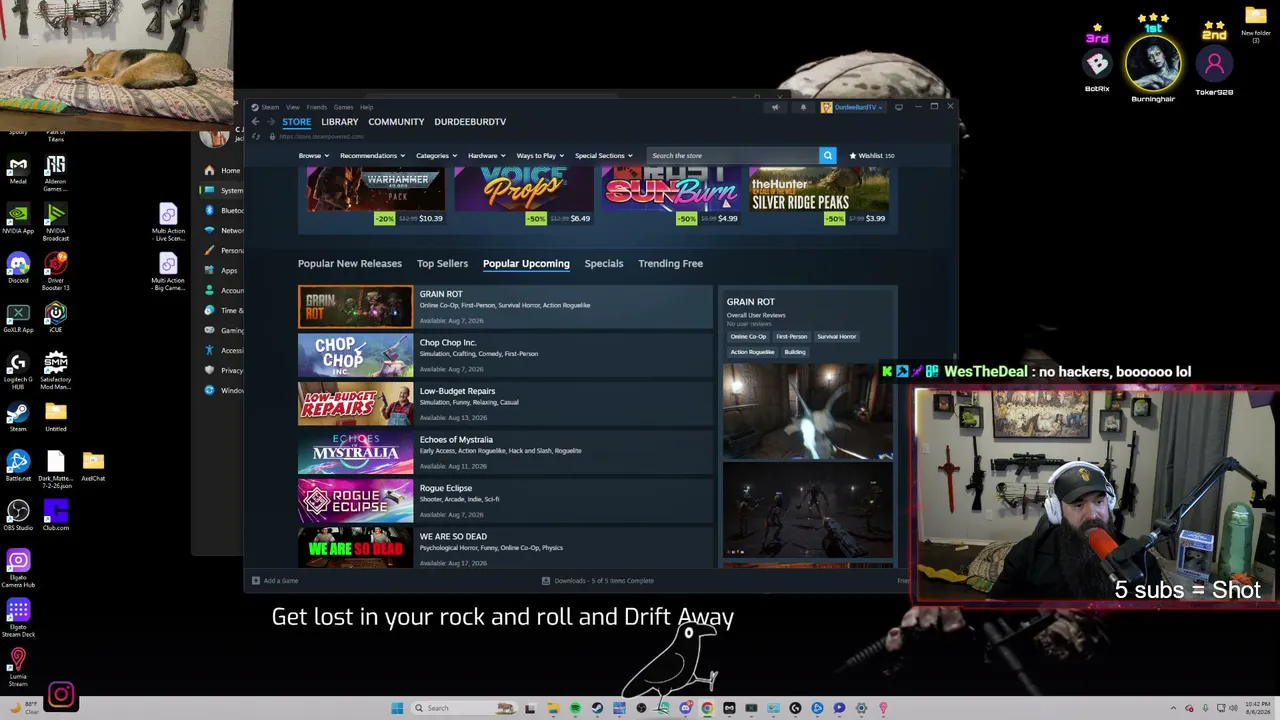Image resolution: width=1280 pixels, height=720 pixels.
Task: Select the Untitled folder on the desktop
Action: 55,416
